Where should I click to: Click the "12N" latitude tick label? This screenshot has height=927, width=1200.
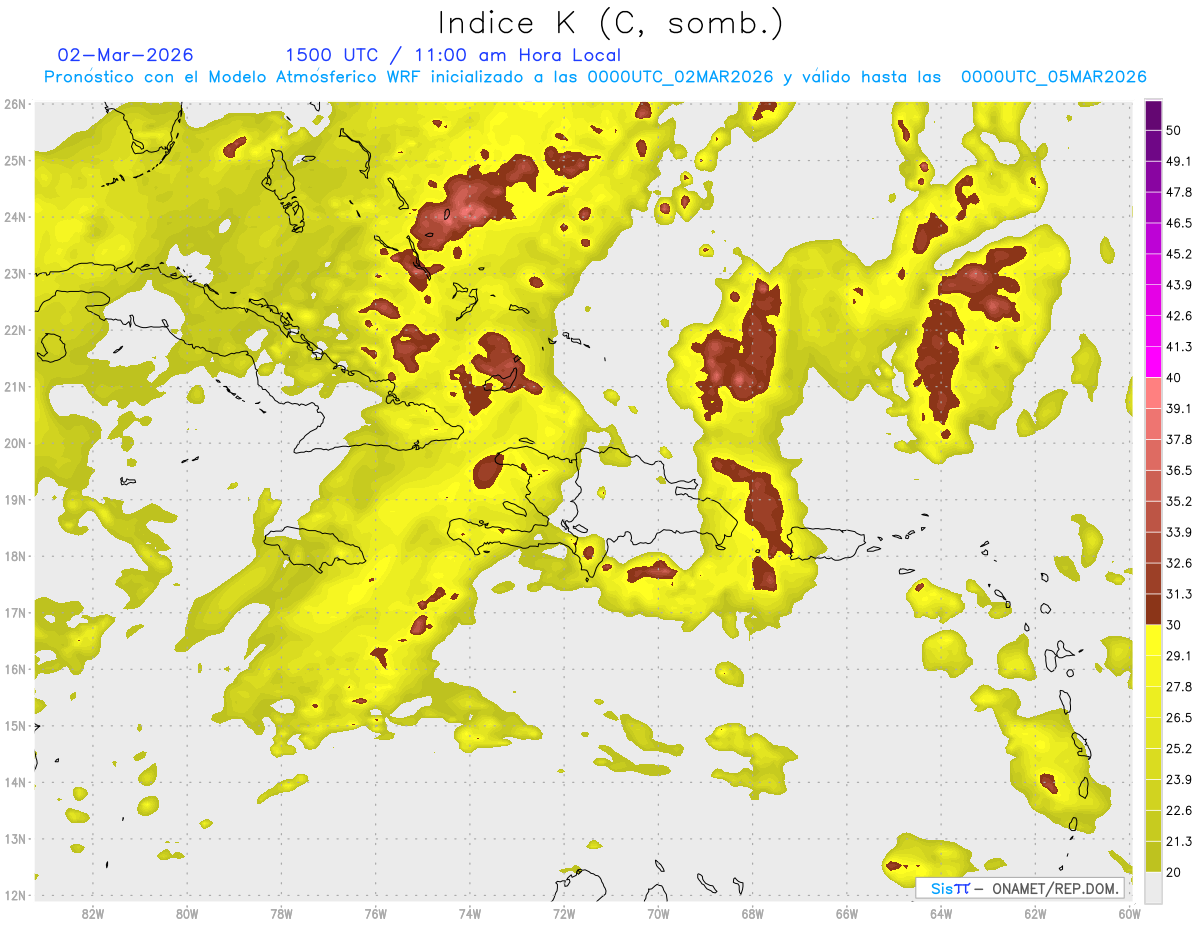coord(15,895)
